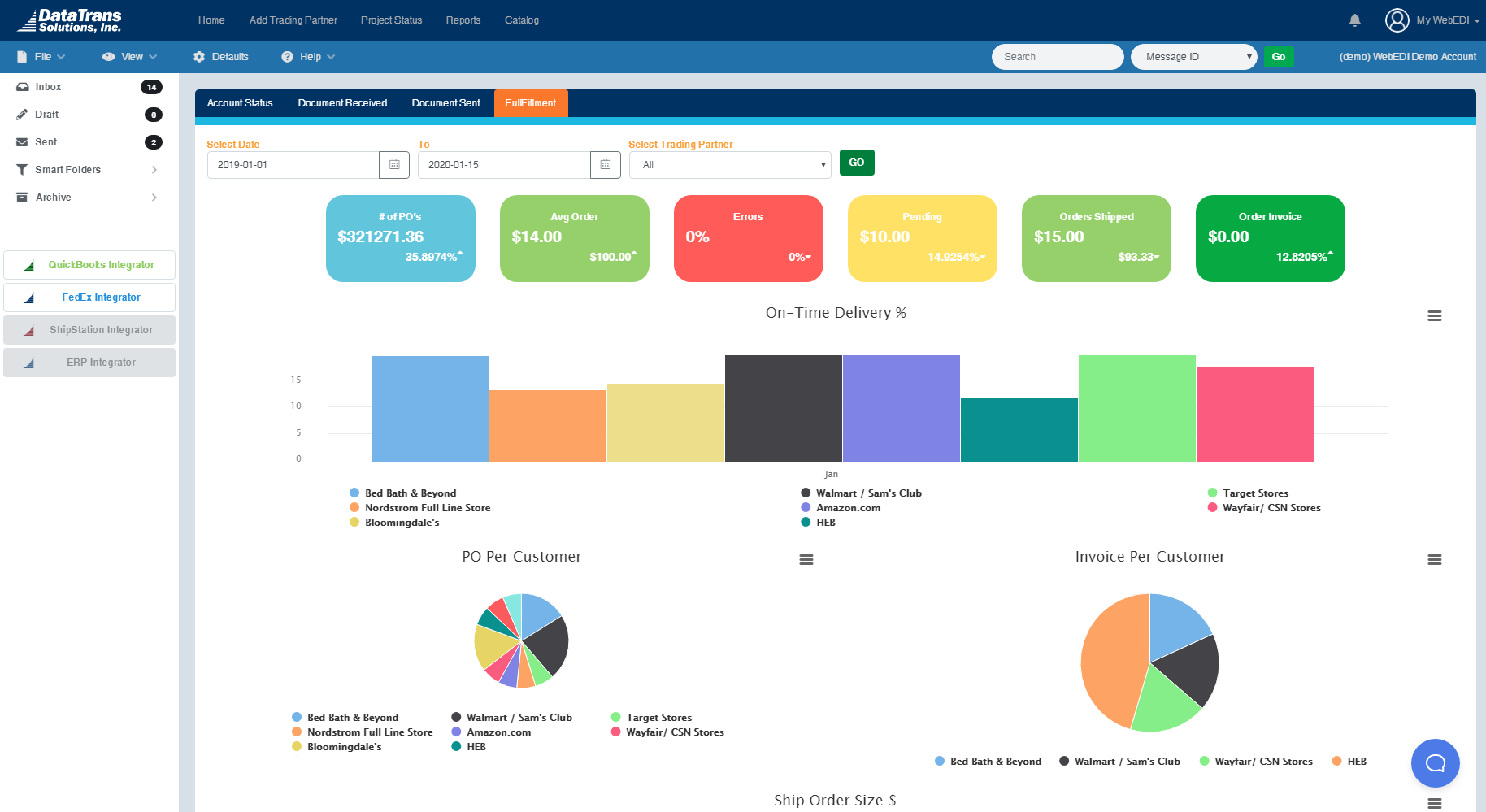Open the On-Time Delivery chart hamburger menu
1486x812 pixels.
tap(1434, 315)
